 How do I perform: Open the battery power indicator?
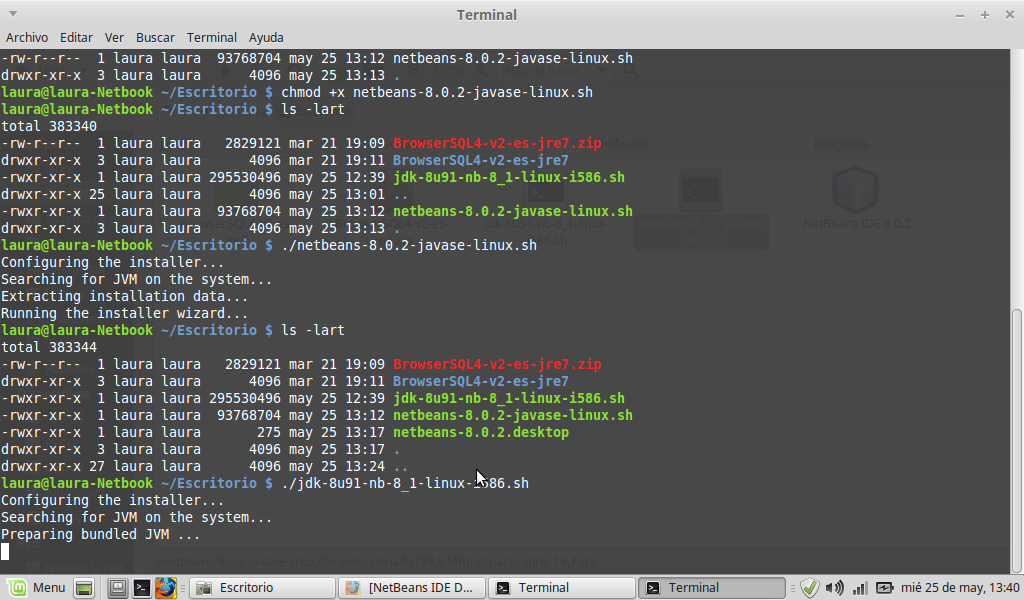[x=884, y=588]
